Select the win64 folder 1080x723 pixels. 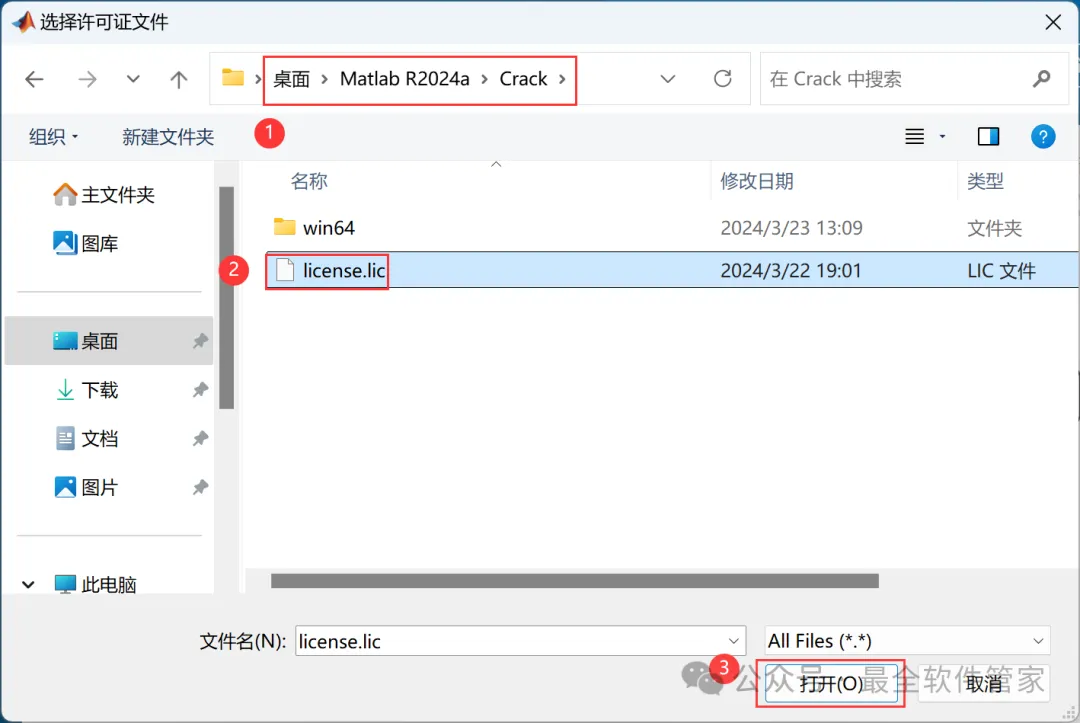pyautogui.click(x=329, y=228)
